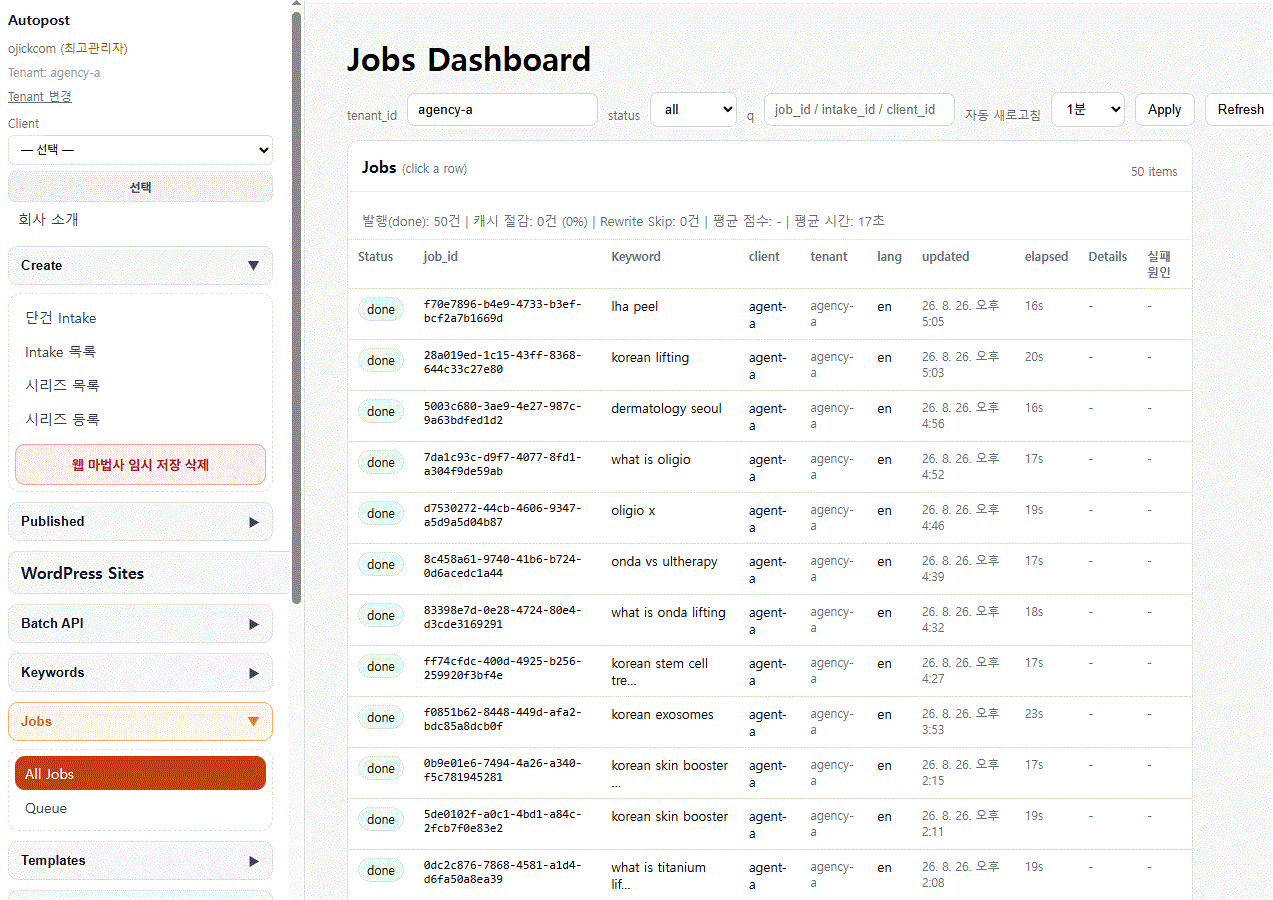The image size is (1273, 900).
Task: Click the summary stats line 발행(done): 50건
Action: pos(623,221)
